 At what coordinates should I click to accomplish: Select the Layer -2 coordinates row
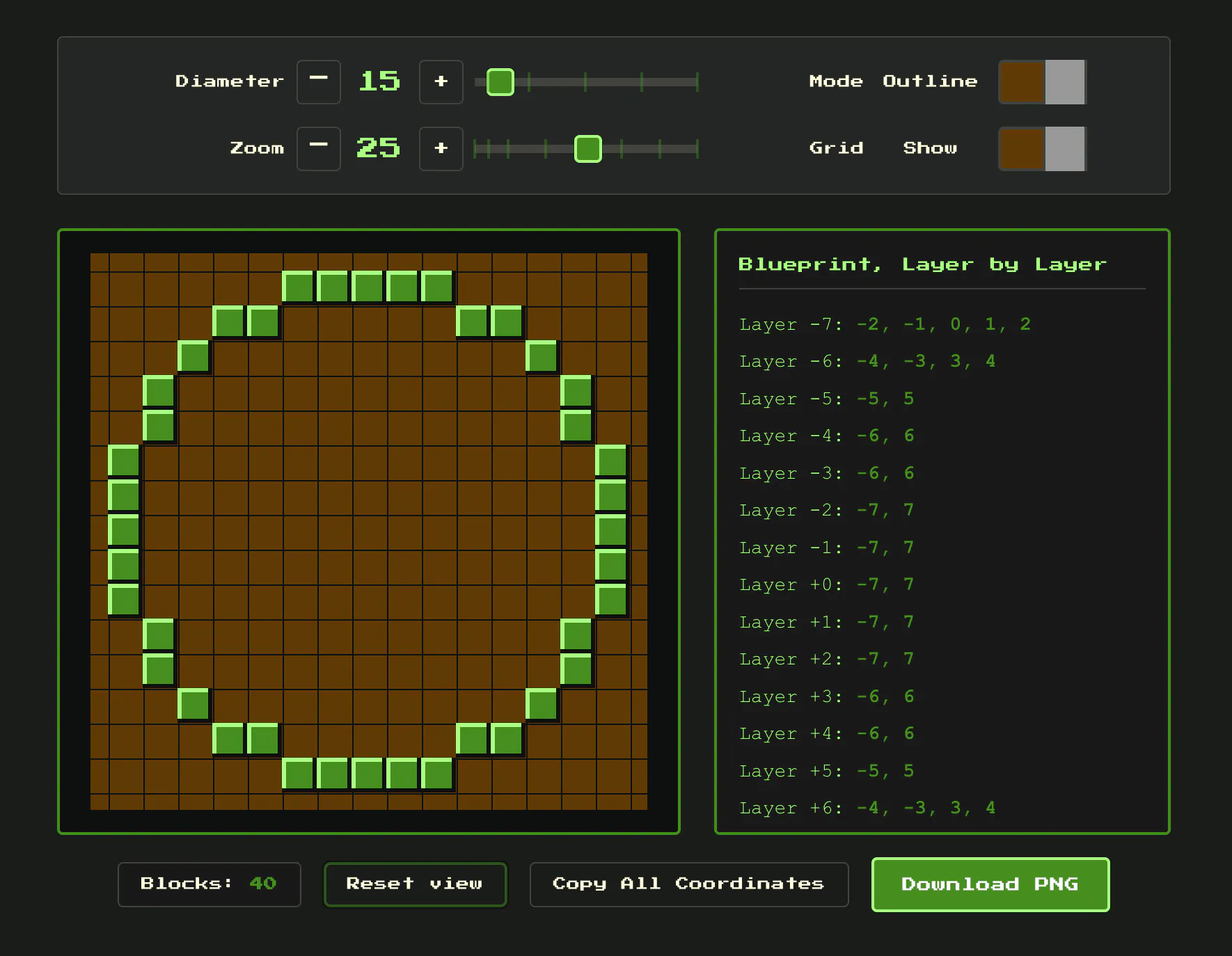pos(942,511)
